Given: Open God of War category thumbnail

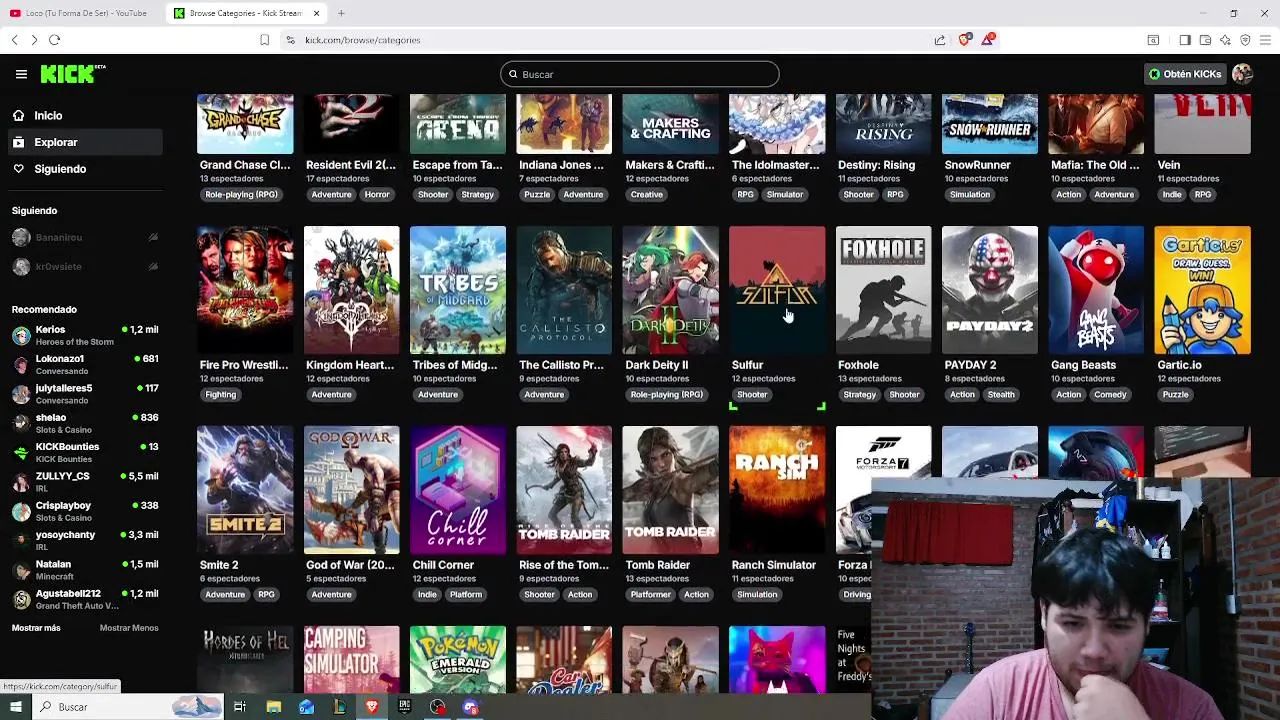Looking at the screenshot, I should pyautogui.click(x=352, y=490).
